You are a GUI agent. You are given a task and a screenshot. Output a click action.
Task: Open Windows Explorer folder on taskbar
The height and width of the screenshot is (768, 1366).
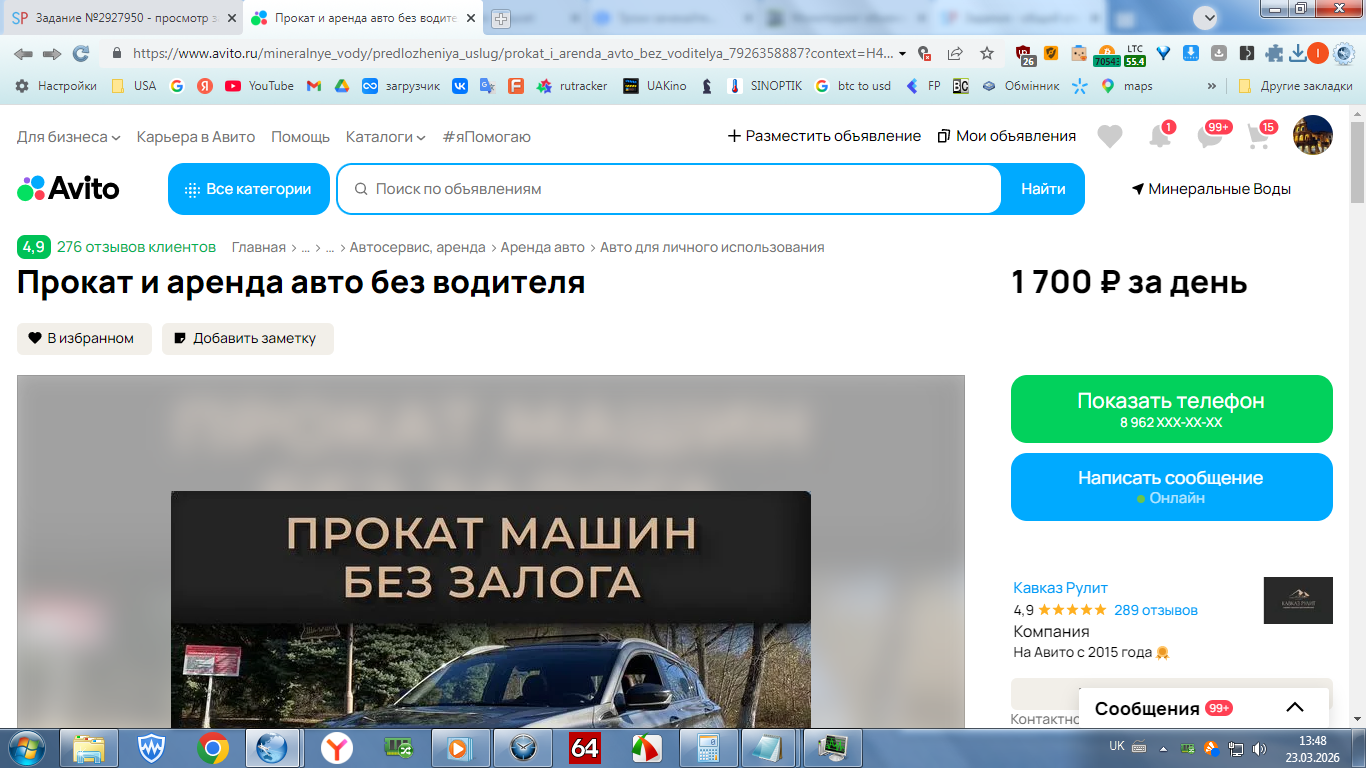click(89, 747)
